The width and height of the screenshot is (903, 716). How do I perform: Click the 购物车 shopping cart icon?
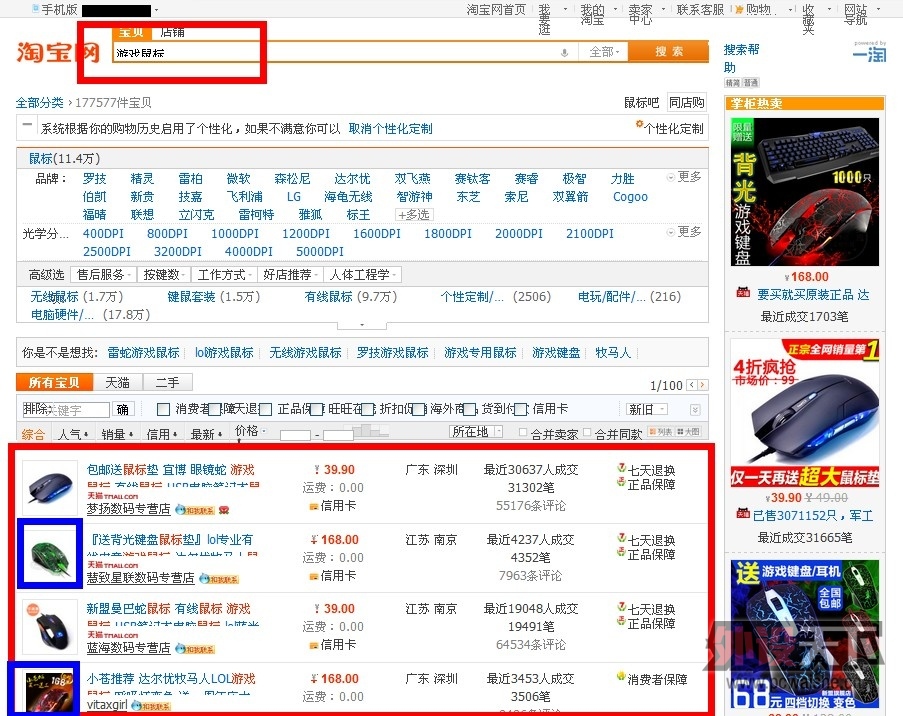point(739,10)
